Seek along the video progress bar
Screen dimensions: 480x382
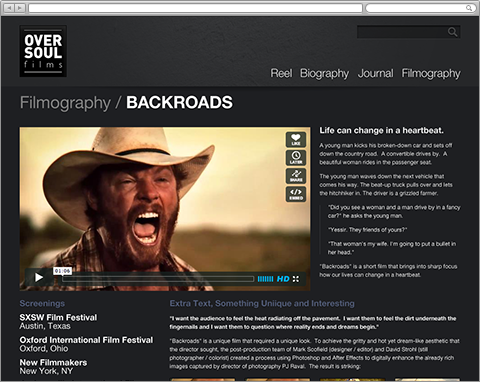[x=158, y=279]
